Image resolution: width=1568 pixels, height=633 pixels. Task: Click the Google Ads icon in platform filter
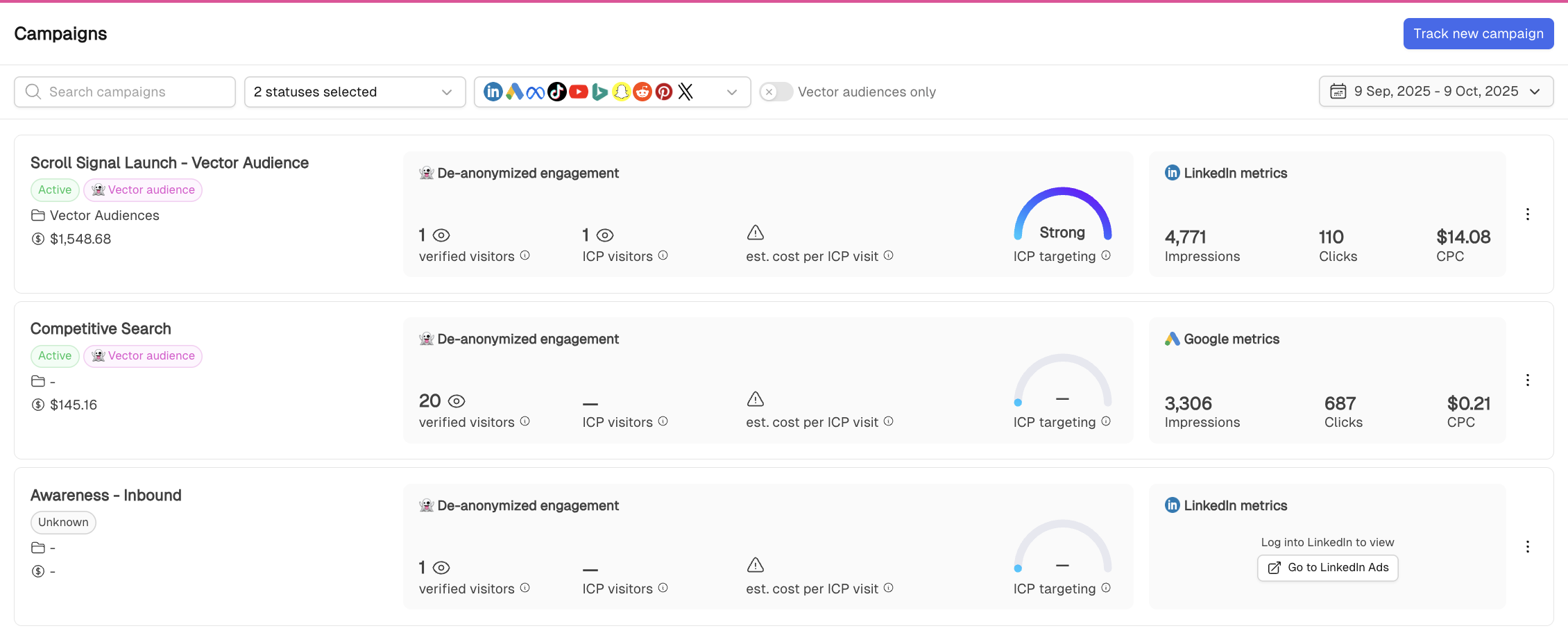(x=514, y=92)
